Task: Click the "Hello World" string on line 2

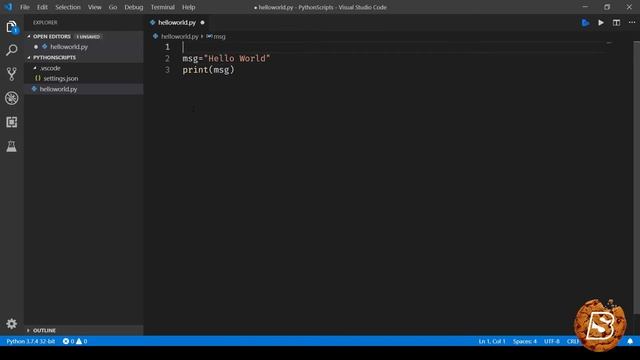Action: (237, 58)
